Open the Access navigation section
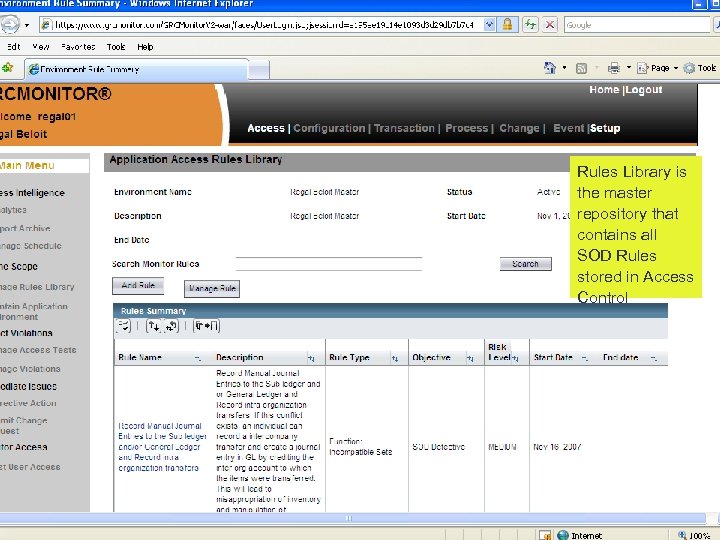This screenshot has height=540, width=720. 266,128
